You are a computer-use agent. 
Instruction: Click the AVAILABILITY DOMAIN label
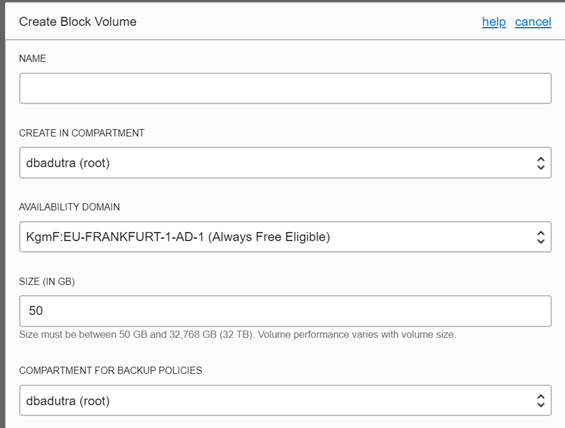click(69, 207)
